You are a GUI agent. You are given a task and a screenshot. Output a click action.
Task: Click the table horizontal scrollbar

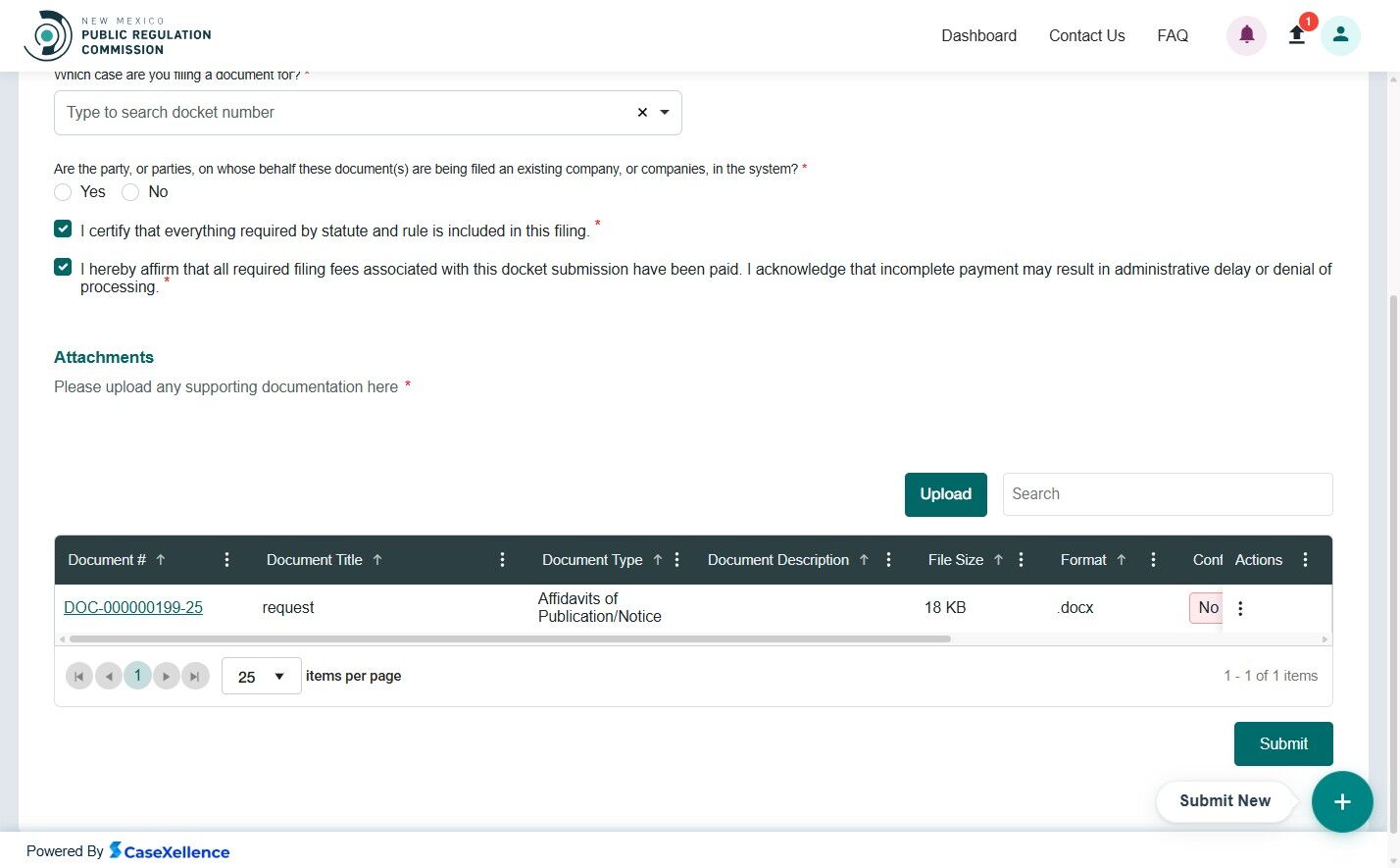[510, 639]
